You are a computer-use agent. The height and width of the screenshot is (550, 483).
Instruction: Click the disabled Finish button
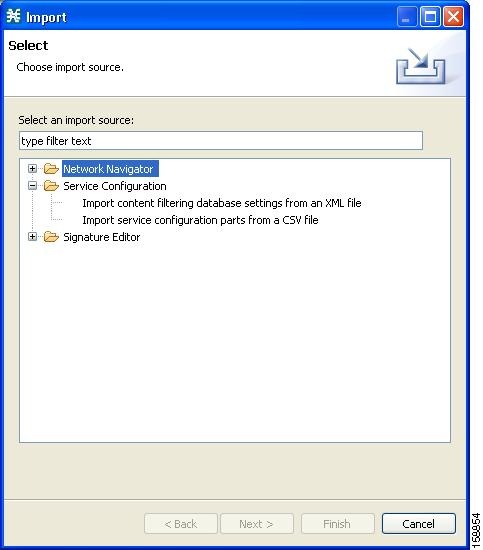coord(338,524)
